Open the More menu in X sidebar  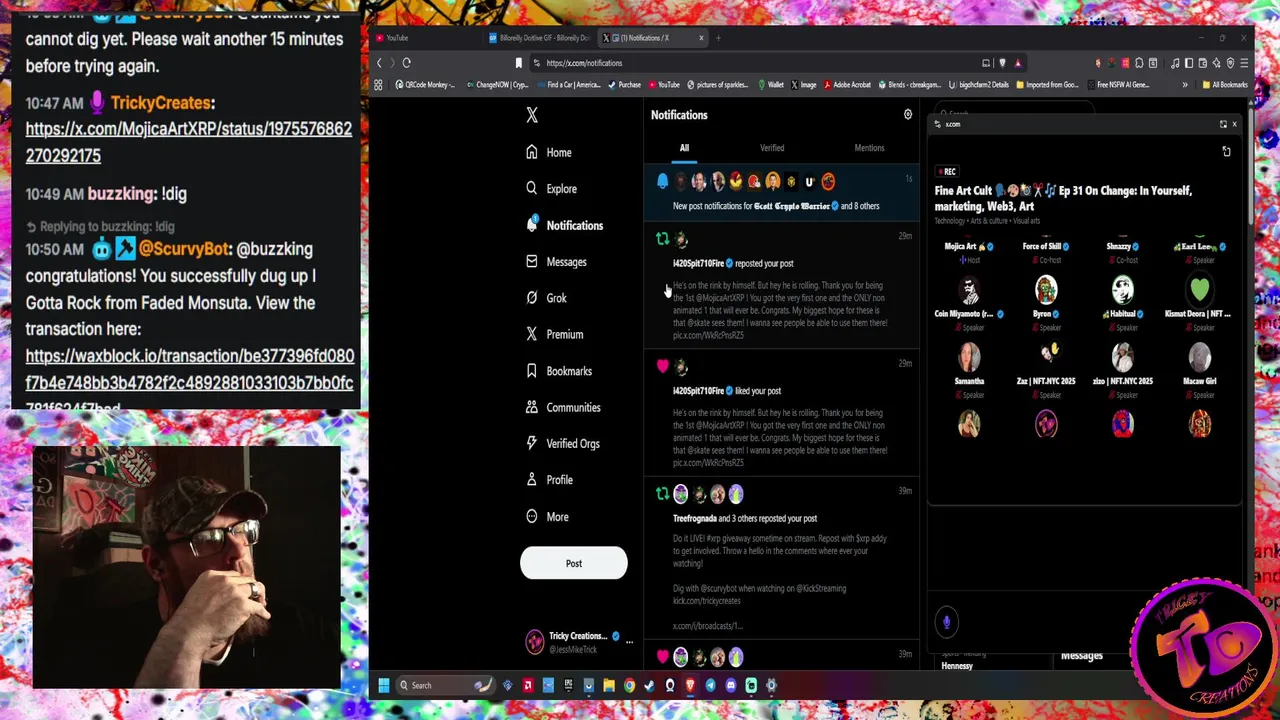[547, 516]
